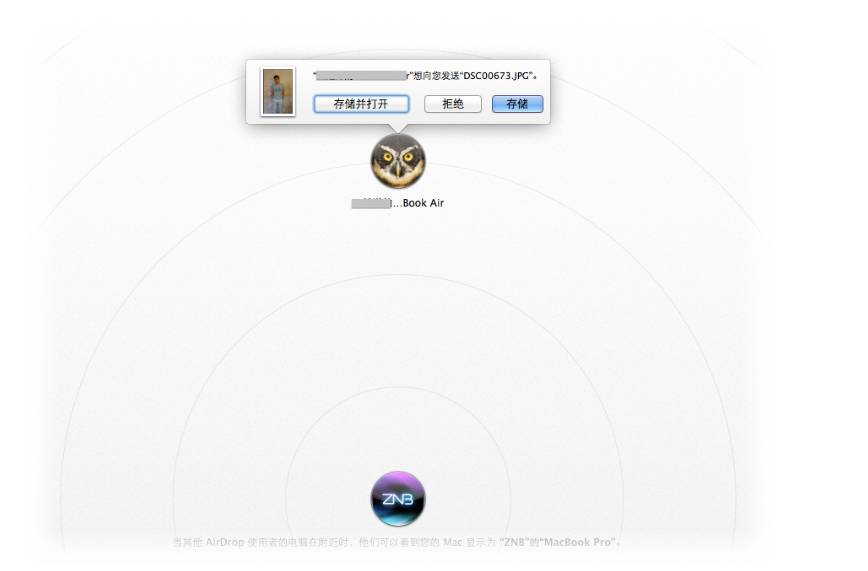The image size is (868, 571).
Task: Click the "想向您发送" message text
Action: pos(434,76)
